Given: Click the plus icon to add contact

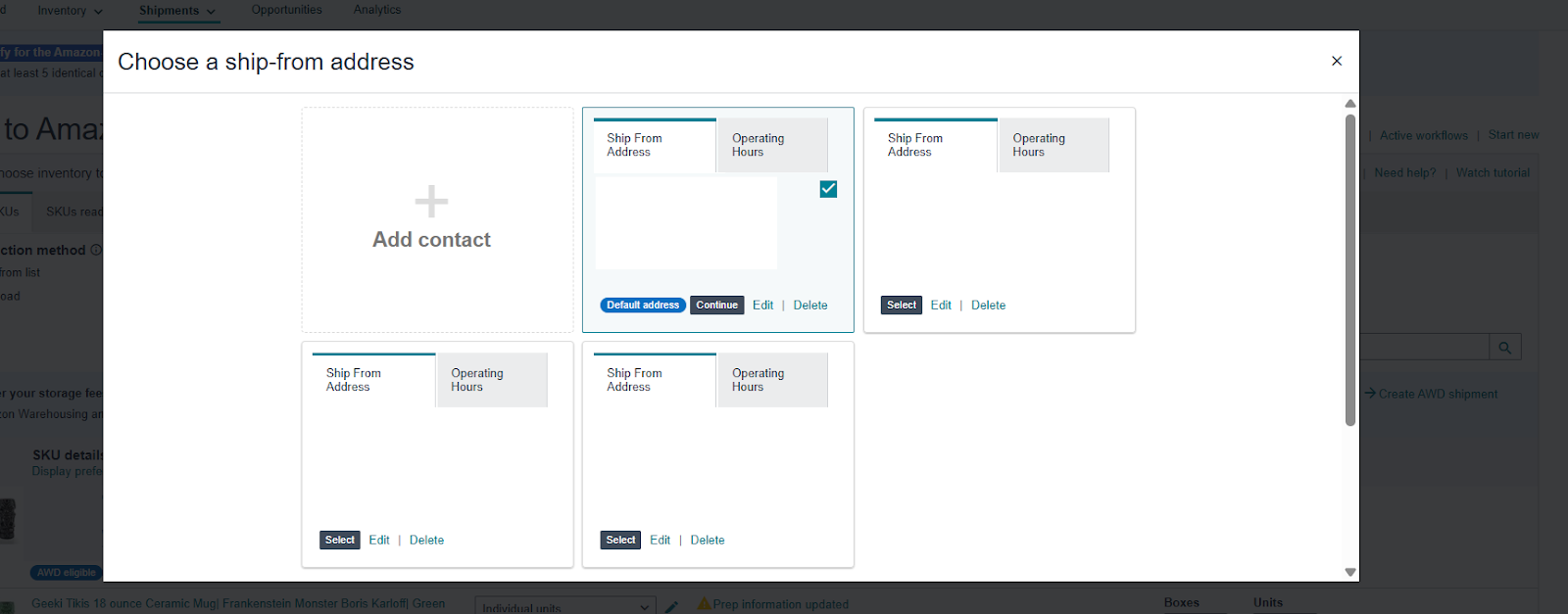Looking at the screenshot, I should point(431,202).
